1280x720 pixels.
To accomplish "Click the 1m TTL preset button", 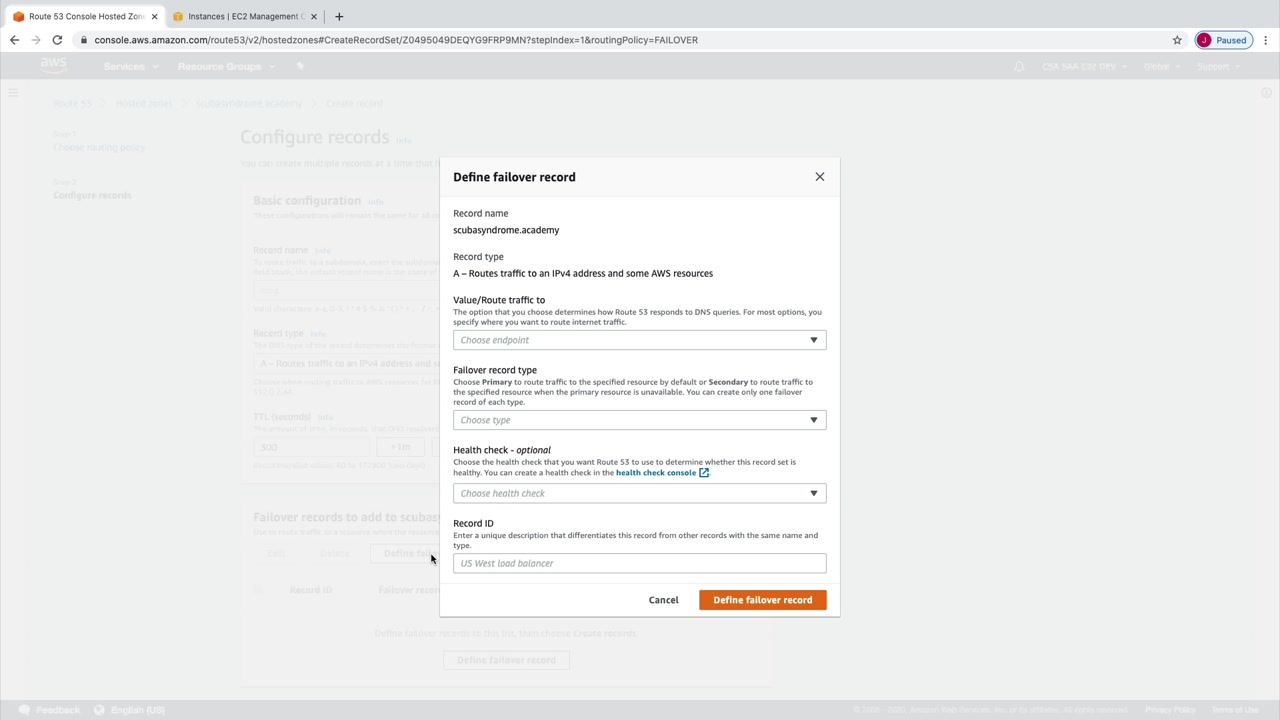I will pyautogui.click(x=400, y=447).
